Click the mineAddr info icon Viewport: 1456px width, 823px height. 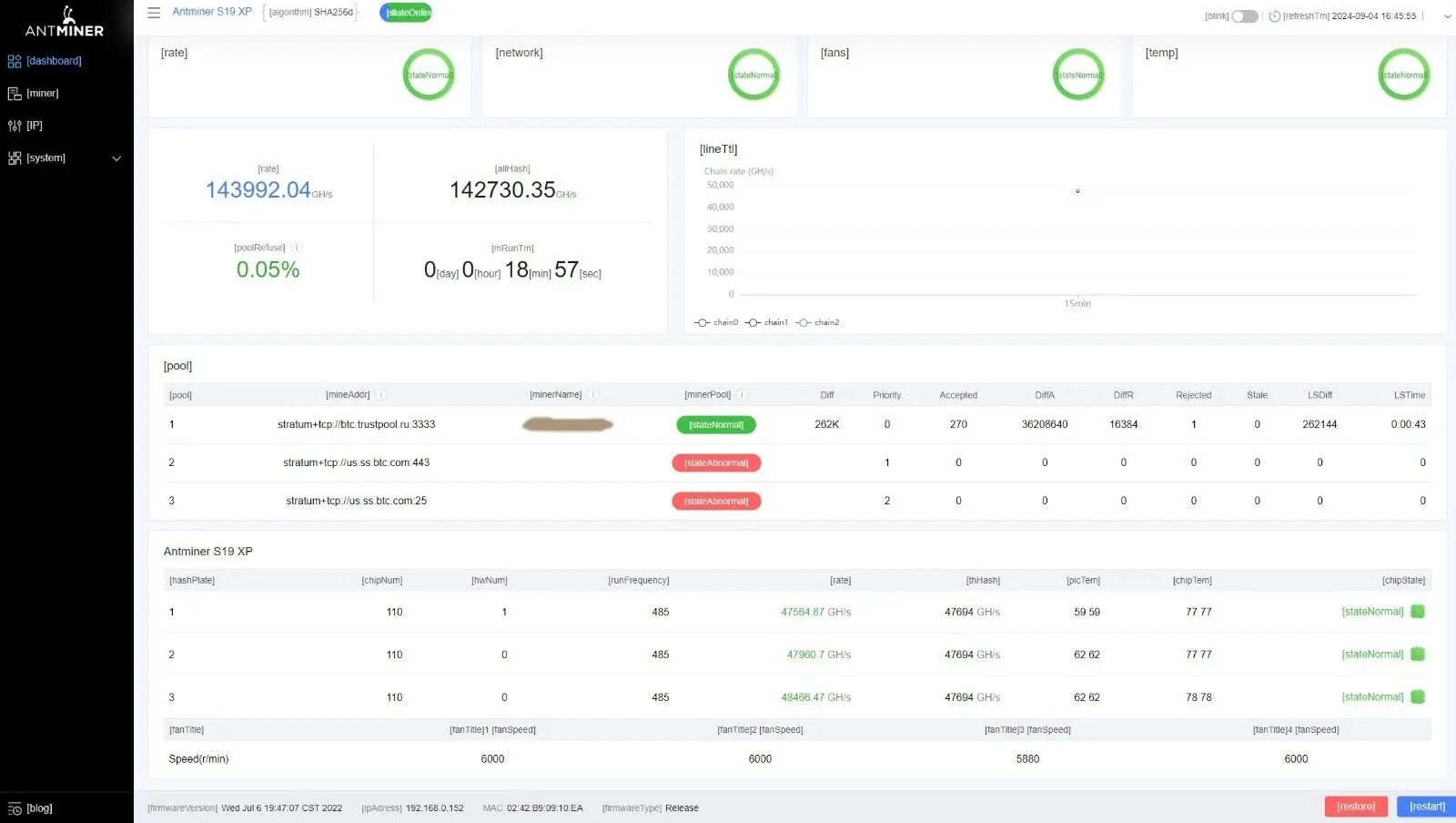pos(380,395)
